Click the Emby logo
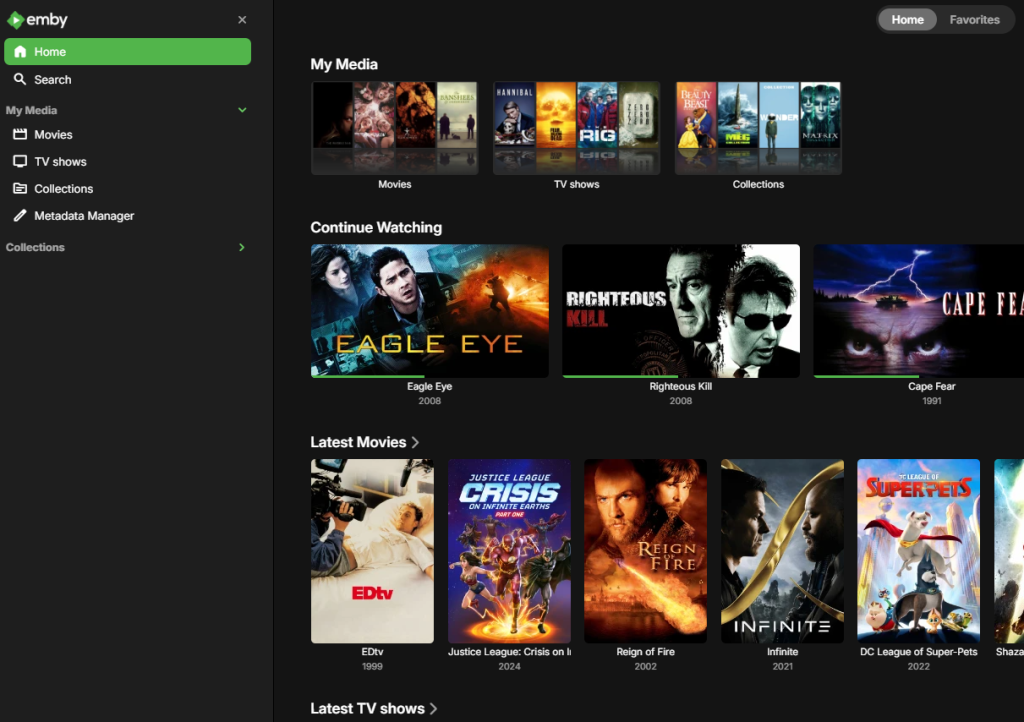Image resolution: width=1024 pixels, height=722 pixels. click(x=37, y=20)
